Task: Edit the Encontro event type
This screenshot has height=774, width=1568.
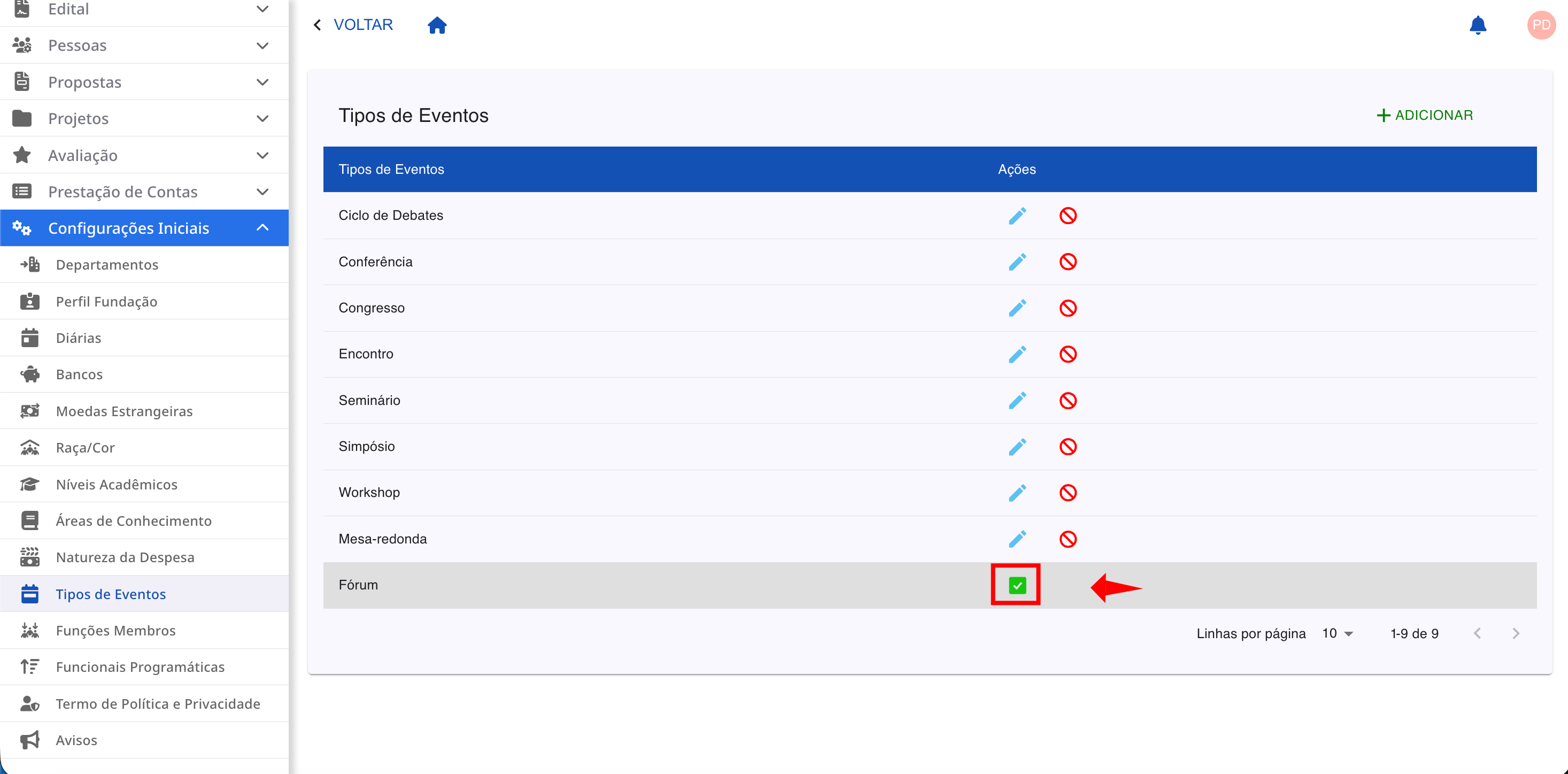Action: pyautogui.click(x=1017, y=355)
